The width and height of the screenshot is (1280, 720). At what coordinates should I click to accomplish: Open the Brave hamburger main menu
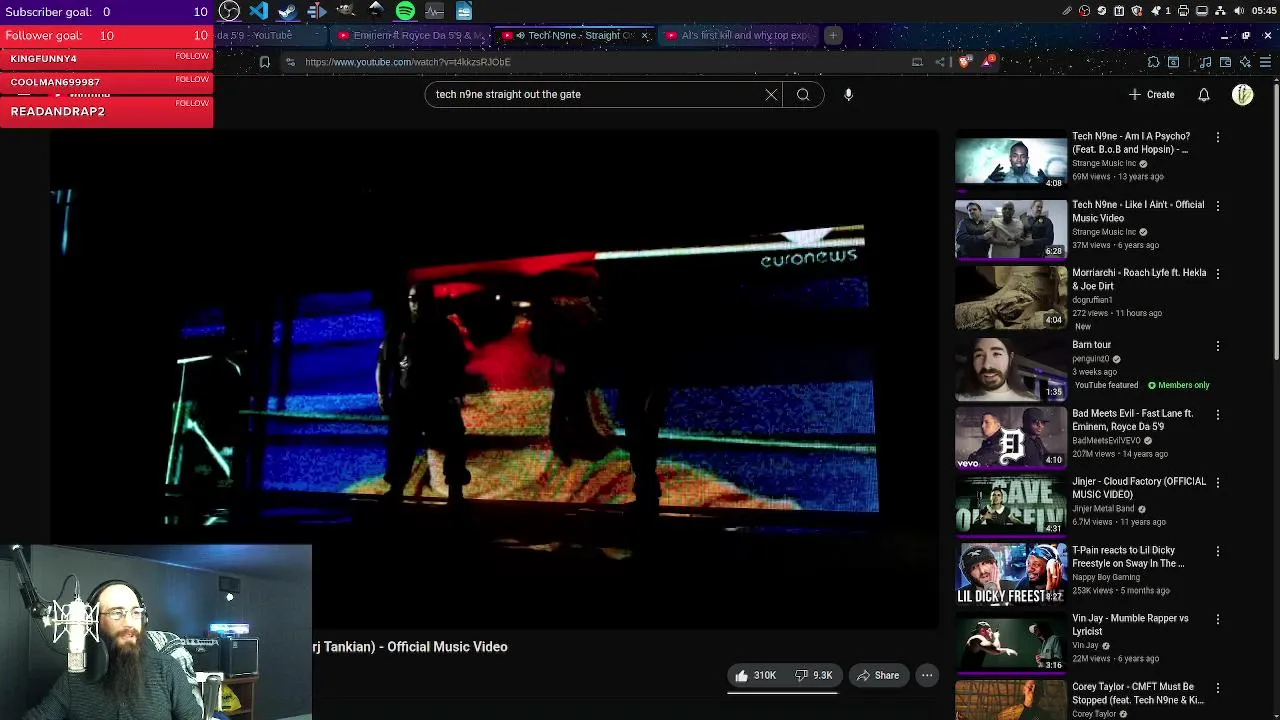point(1265,62)
